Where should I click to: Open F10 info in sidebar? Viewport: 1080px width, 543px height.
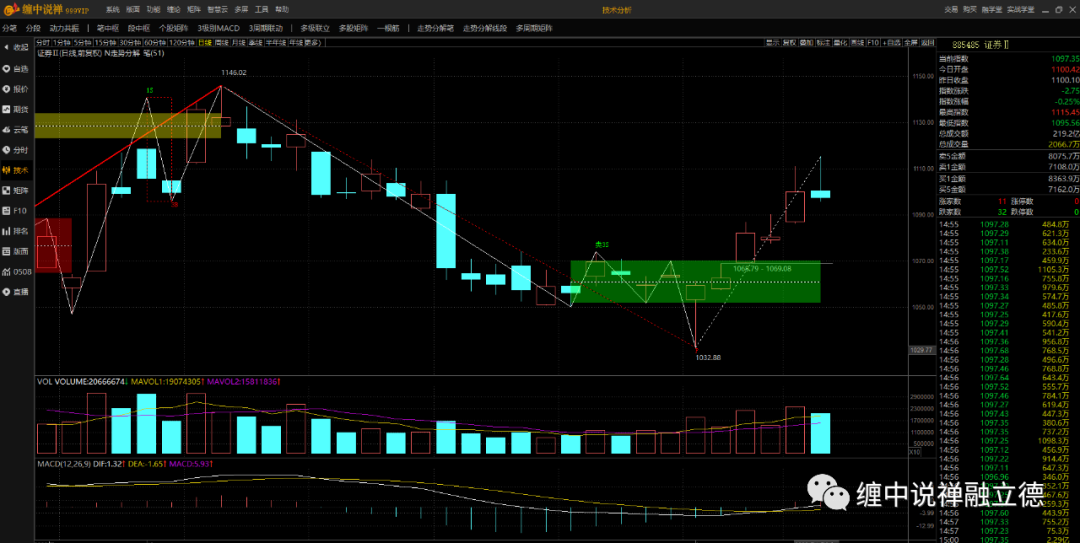[15, 211]
